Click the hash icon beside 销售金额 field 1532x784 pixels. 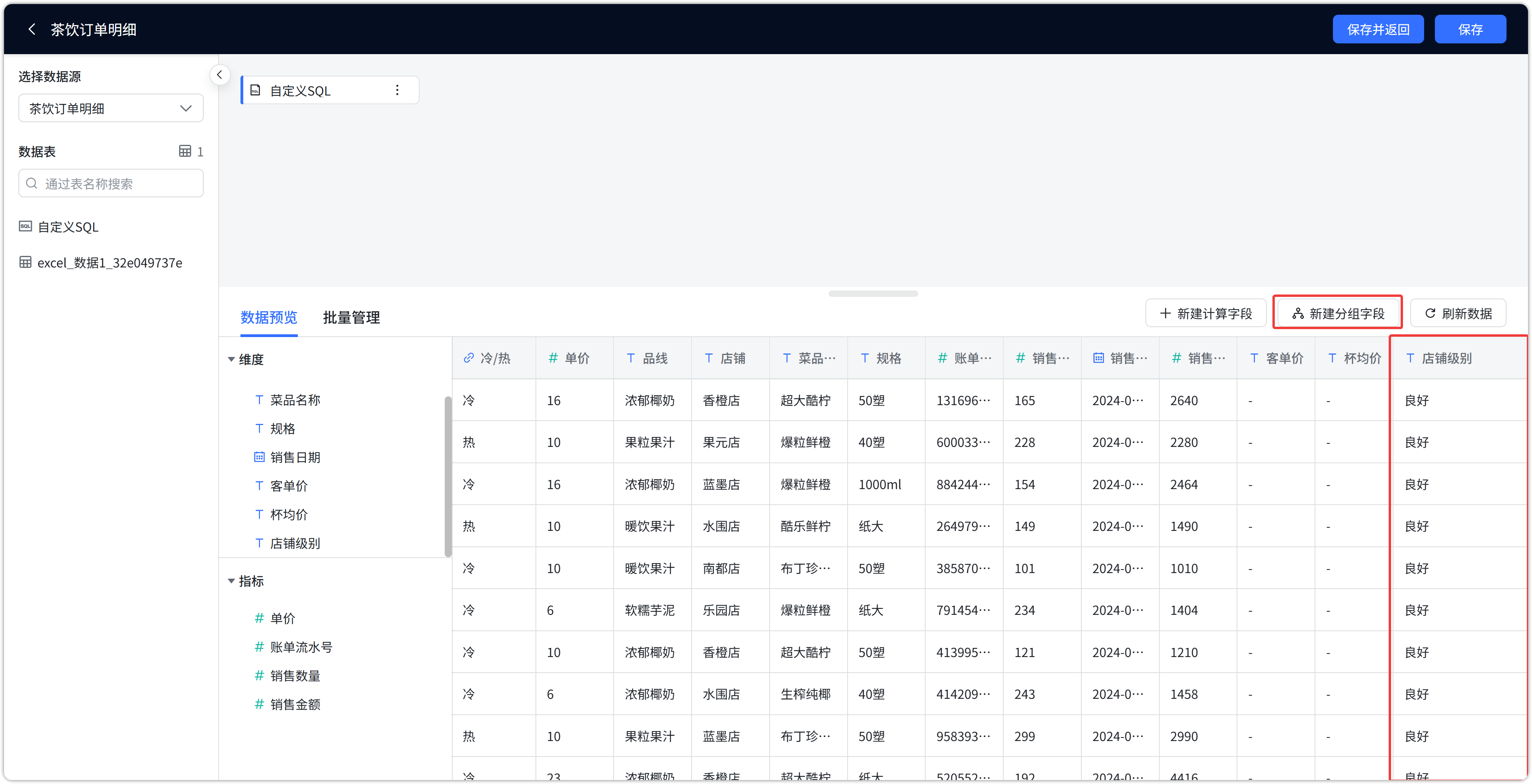259,704
